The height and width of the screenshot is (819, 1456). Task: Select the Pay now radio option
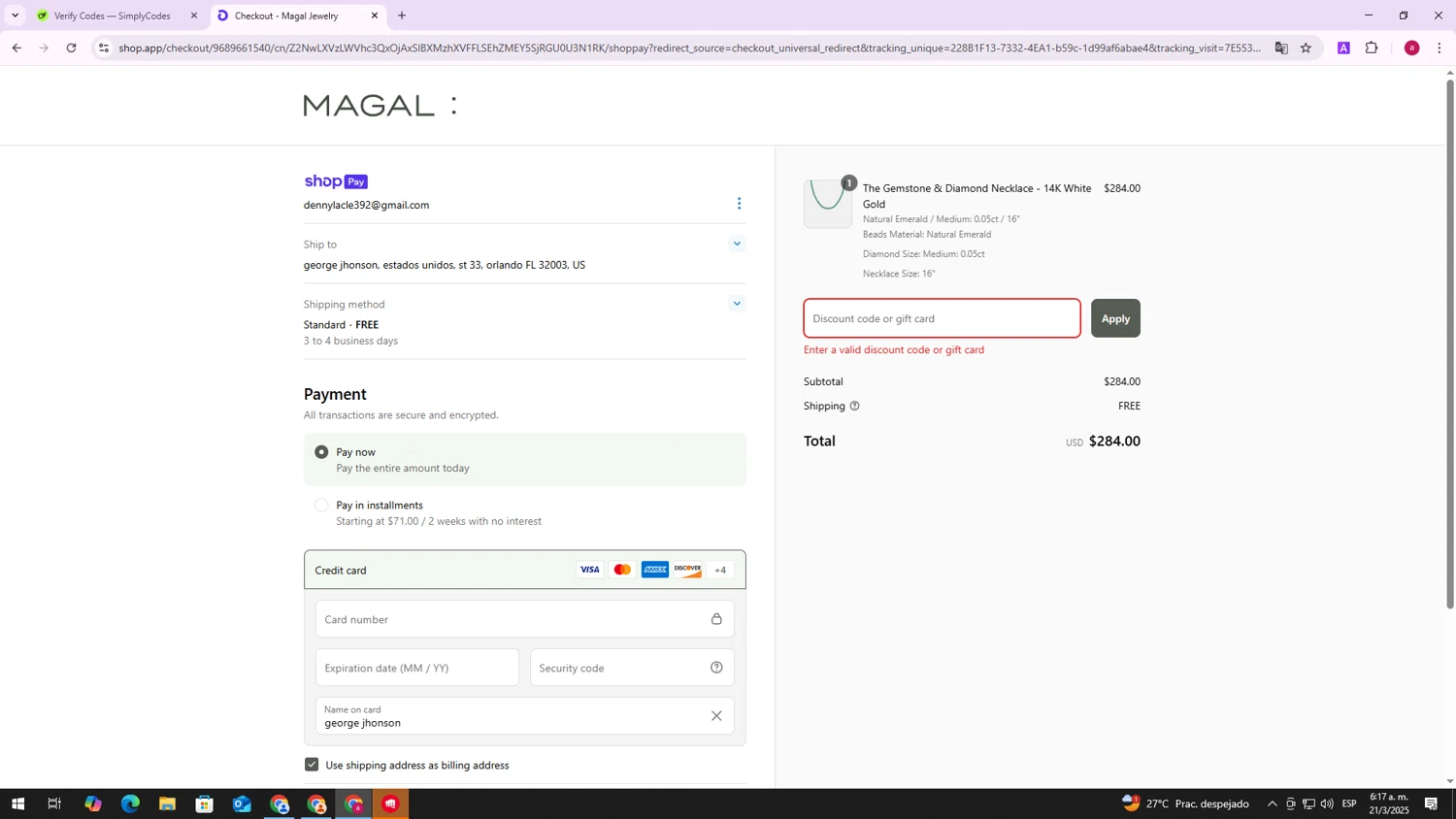pos(321,452)
